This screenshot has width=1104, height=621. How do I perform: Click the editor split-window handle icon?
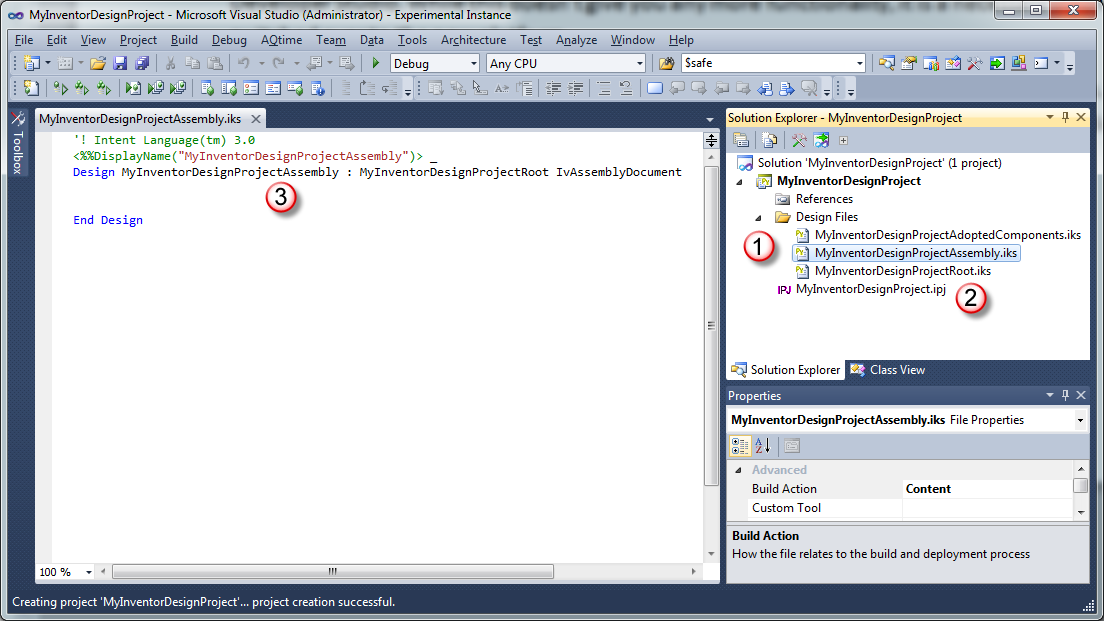click(711, 140)
